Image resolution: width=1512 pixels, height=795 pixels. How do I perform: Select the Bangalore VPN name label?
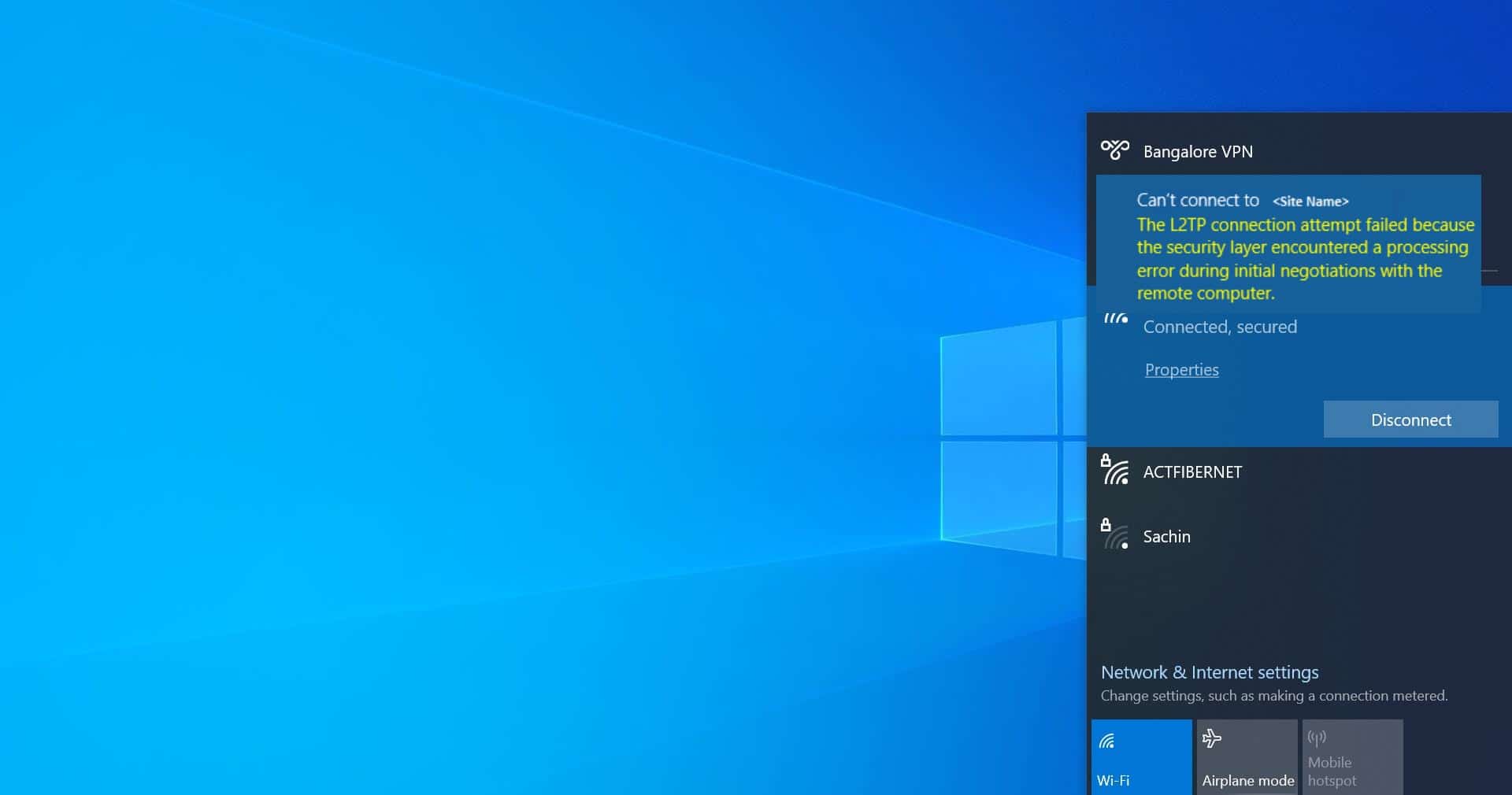tap(1197, 152)
